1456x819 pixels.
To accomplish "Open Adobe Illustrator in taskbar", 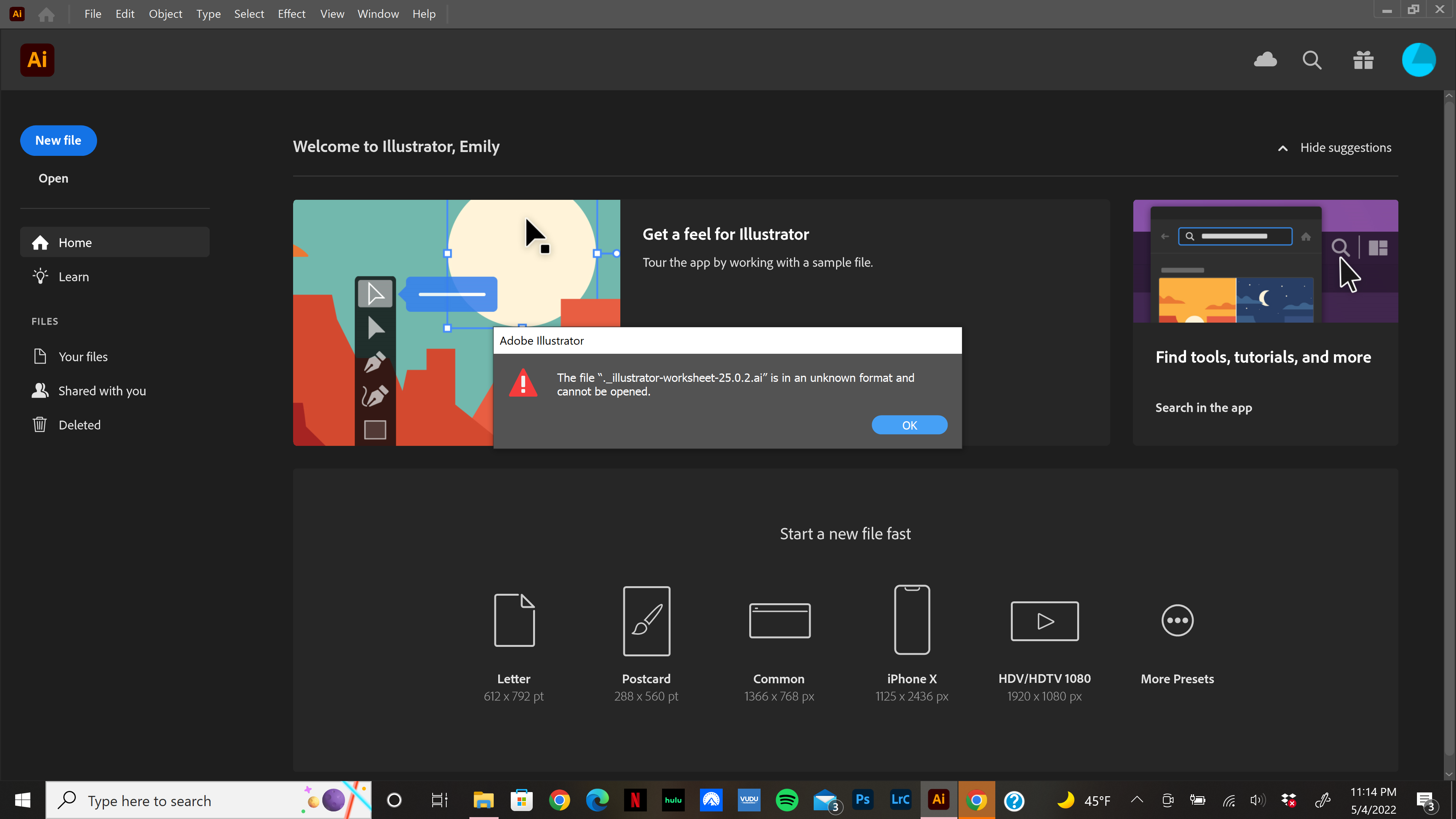I will [x=938, y=800].
